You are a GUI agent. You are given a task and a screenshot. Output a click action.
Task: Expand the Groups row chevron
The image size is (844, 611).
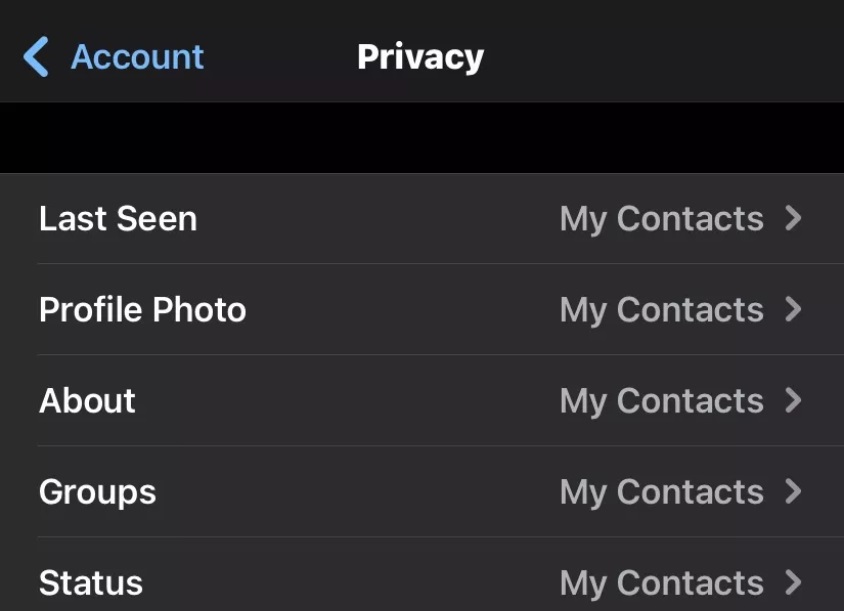click(x=793, y=491)
